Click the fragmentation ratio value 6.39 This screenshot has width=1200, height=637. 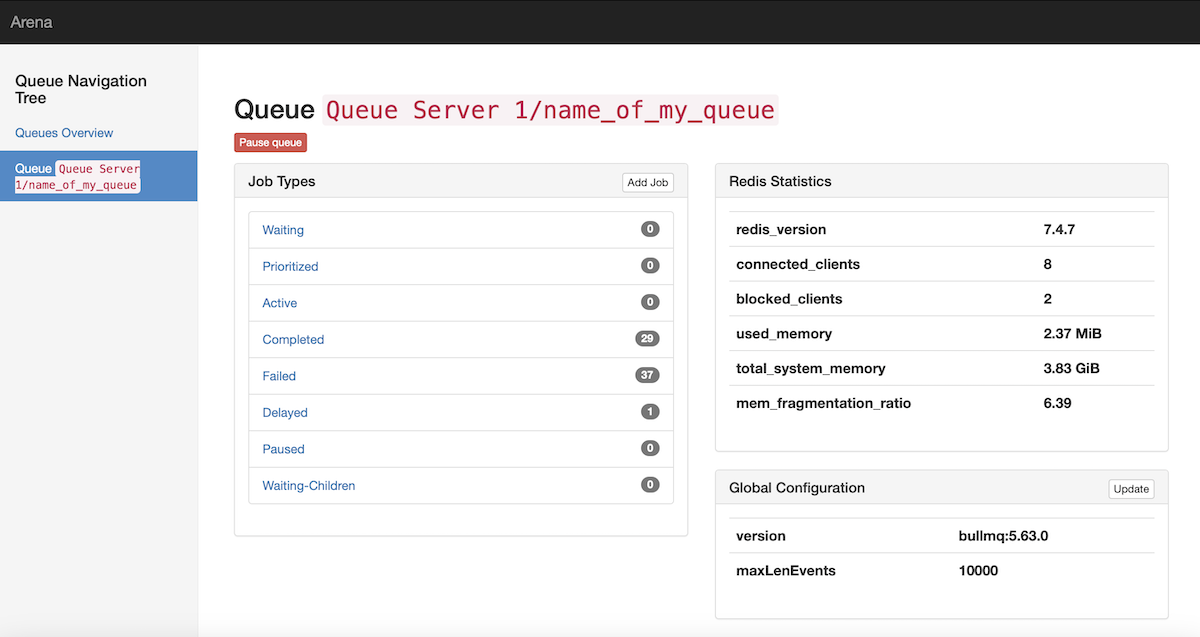pos(1057,403)
